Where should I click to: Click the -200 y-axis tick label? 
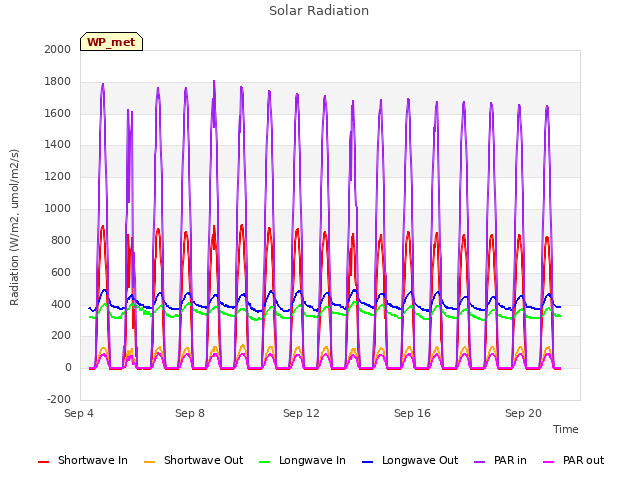tap(59, 399)
